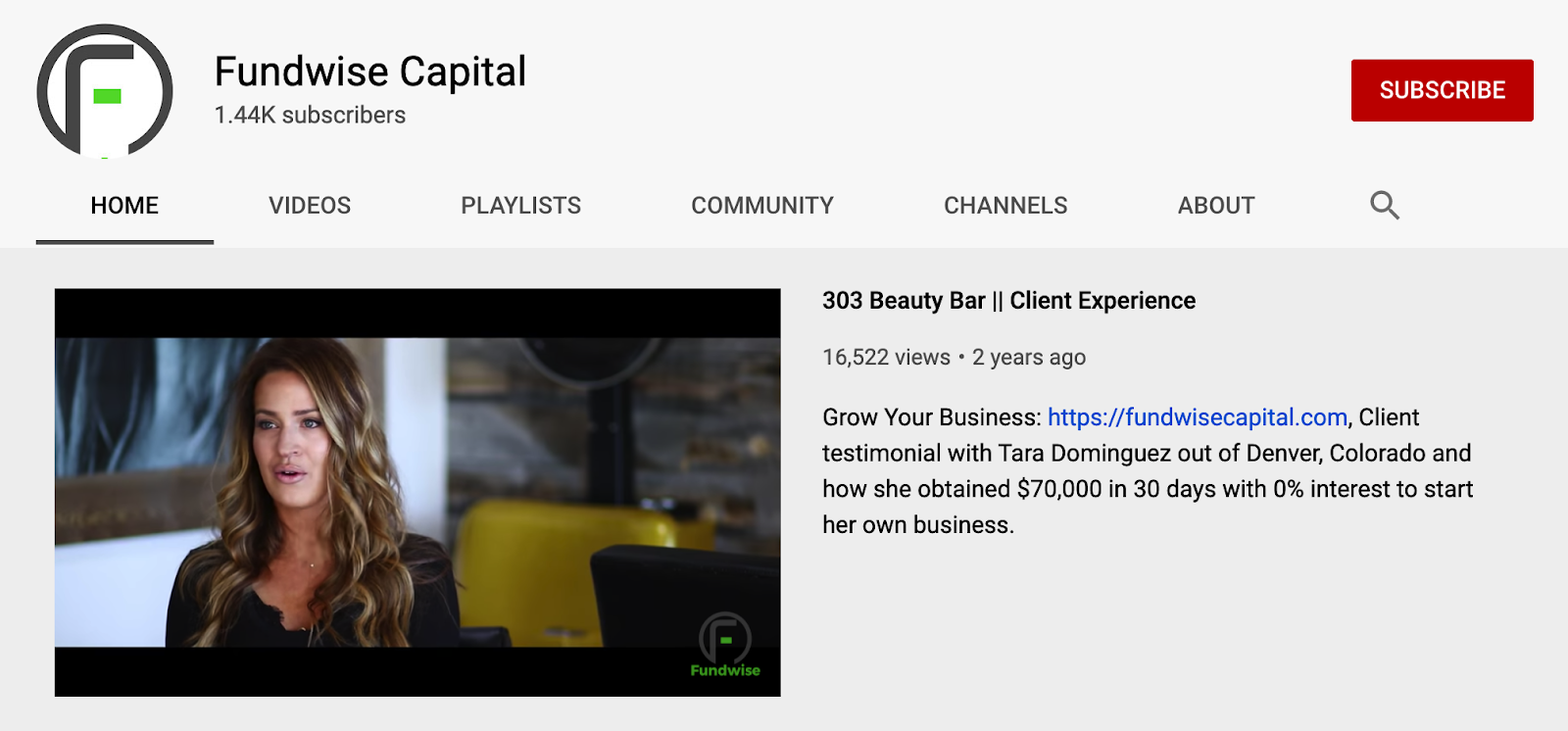Select the HOME tab
This screenshot has height=731, width=1568.
pos(124,206)
